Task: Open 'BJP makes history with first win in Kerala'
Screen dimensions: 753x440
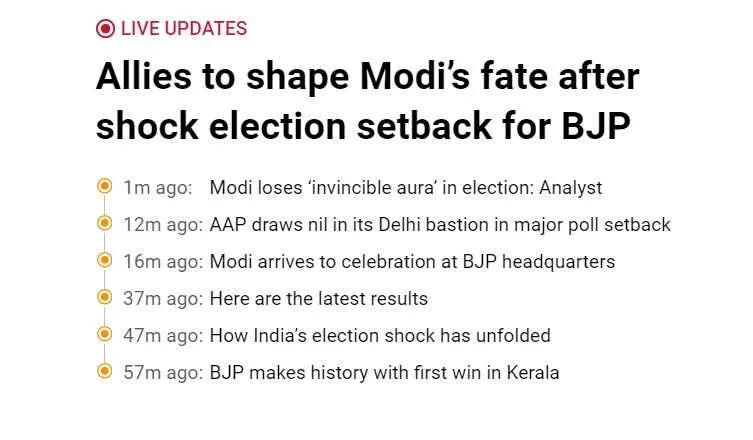Action: (385, 373)
